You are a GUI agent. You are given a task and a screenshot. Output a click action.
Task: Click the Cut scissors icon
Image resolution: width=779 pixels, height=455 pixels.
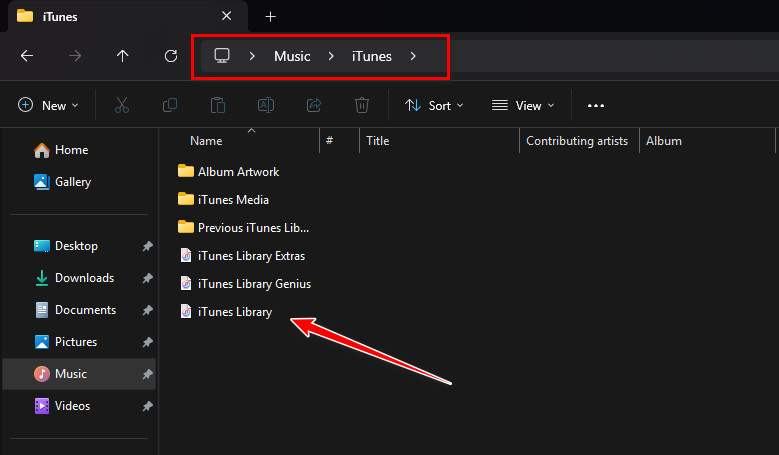coord(122,105)
